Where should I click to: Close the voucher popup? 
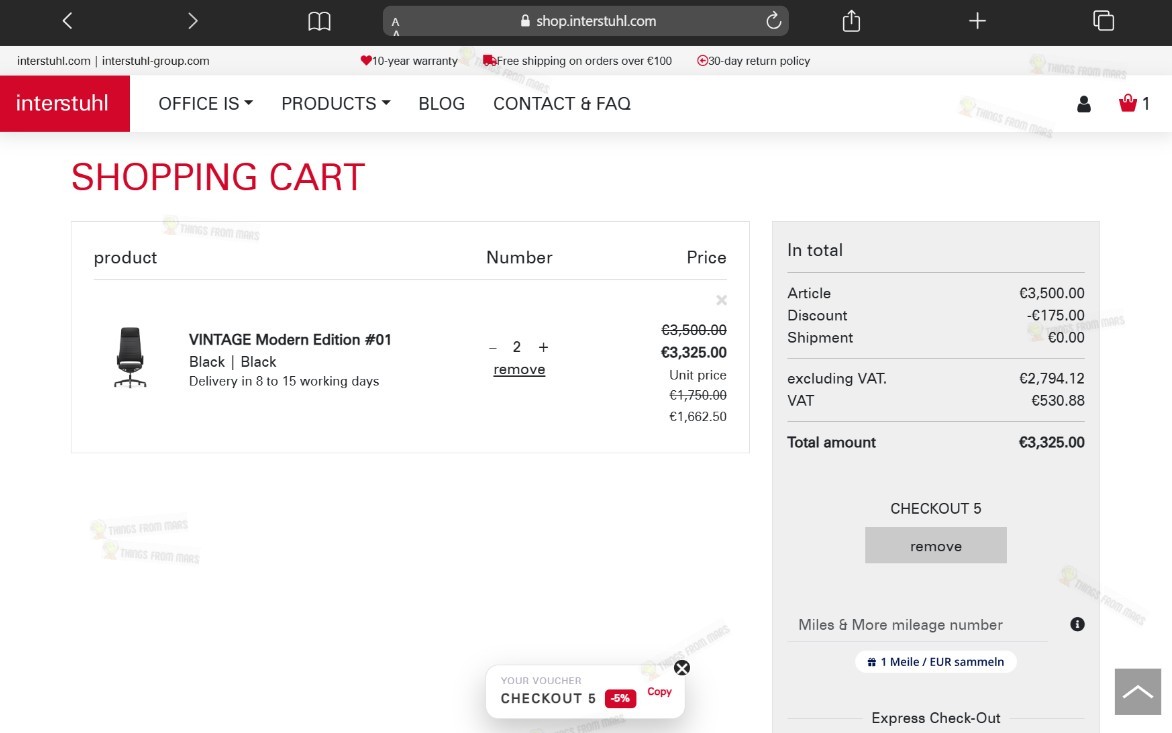[x=682, y=668]
